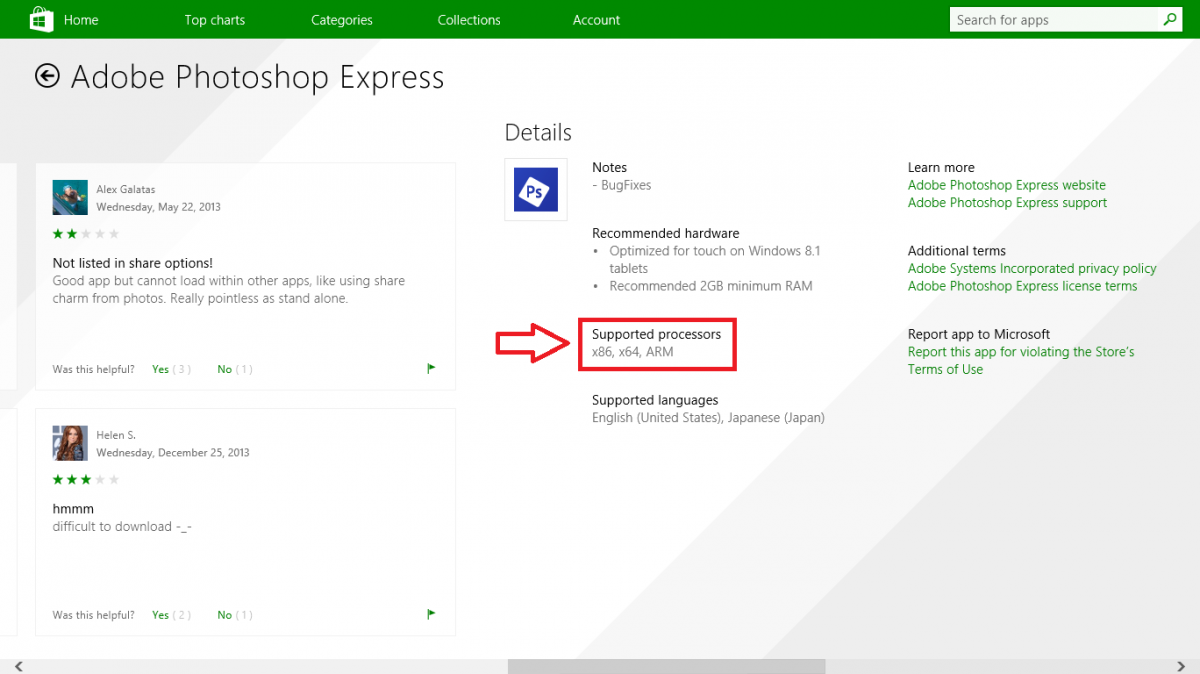The image size is (1200, 674).
Task: Report Helen S. review with flag icon
Action: [431, 615]
